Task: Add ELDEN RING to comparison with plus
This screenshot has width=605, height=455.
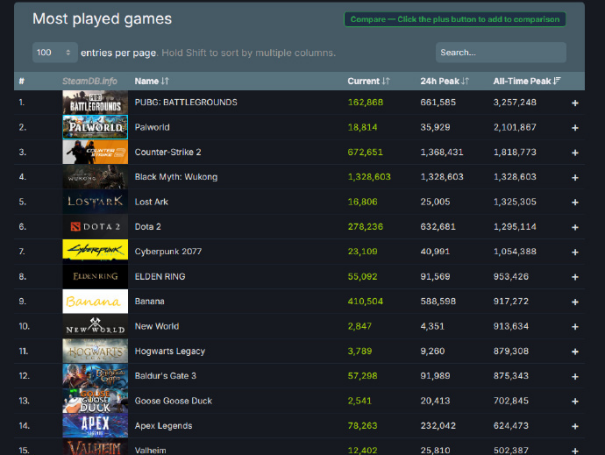Action: [575, 277]
